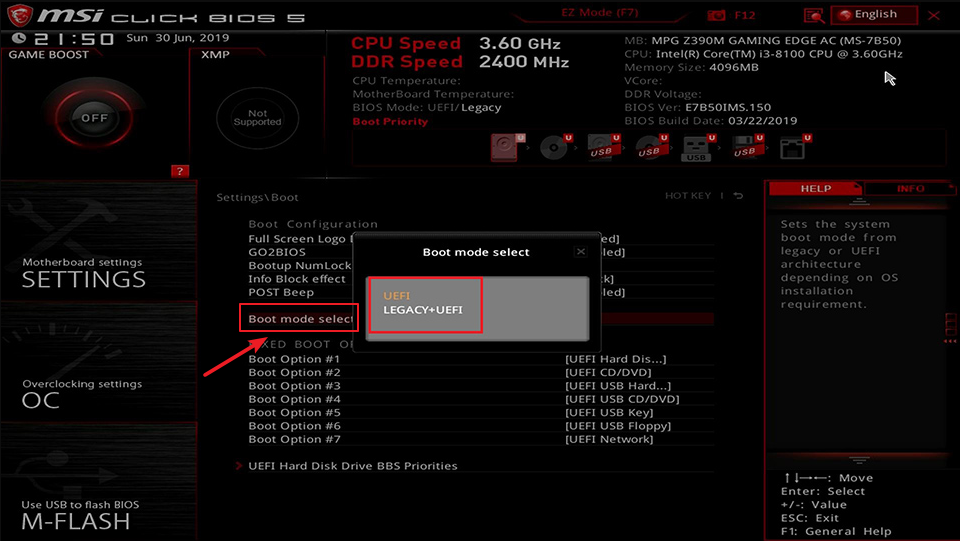Switch to the INFO tab
The image size is (960, 541).
click(x=910, y=188)
